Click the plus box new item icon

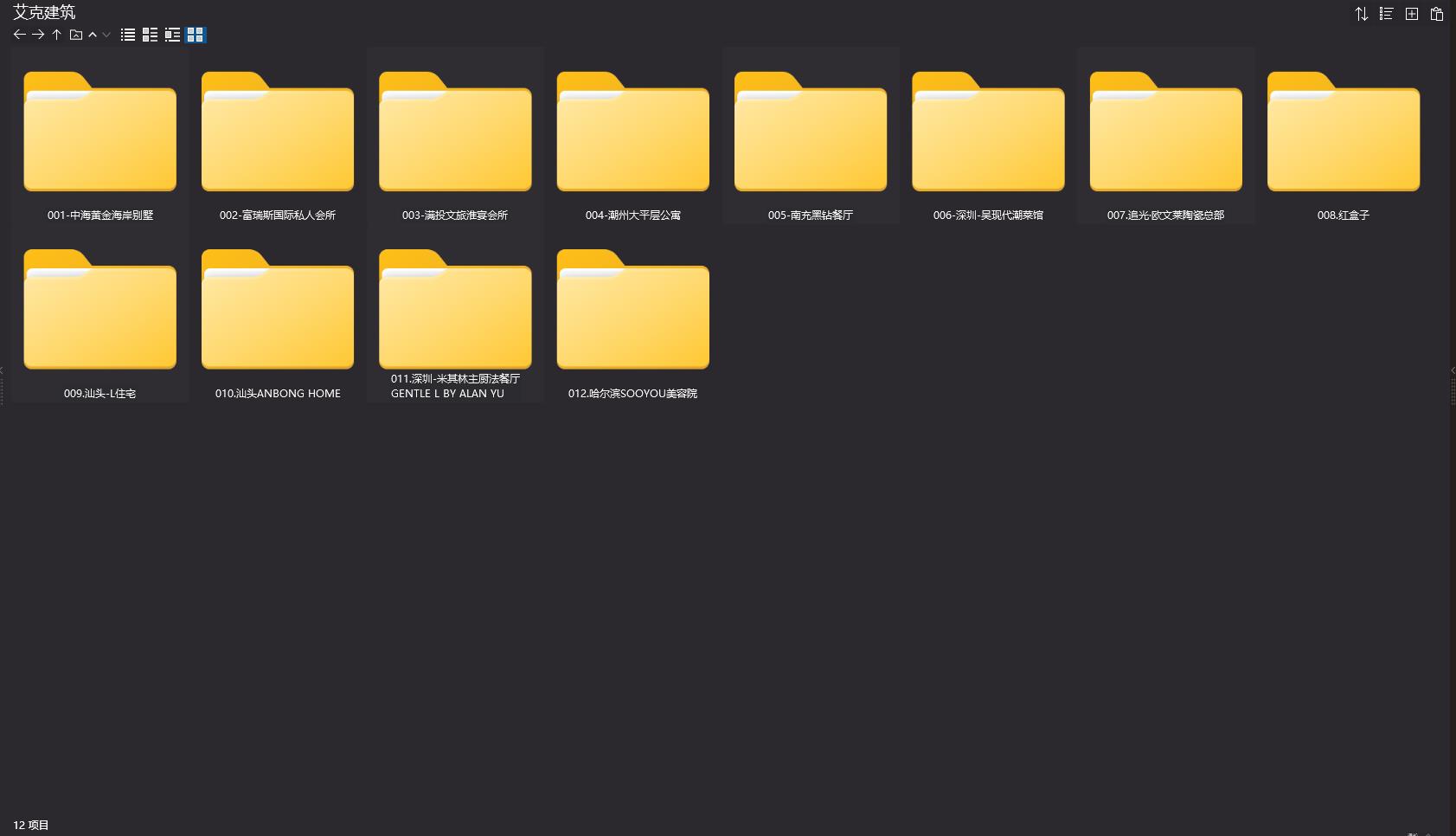[x=1412, y=14]
